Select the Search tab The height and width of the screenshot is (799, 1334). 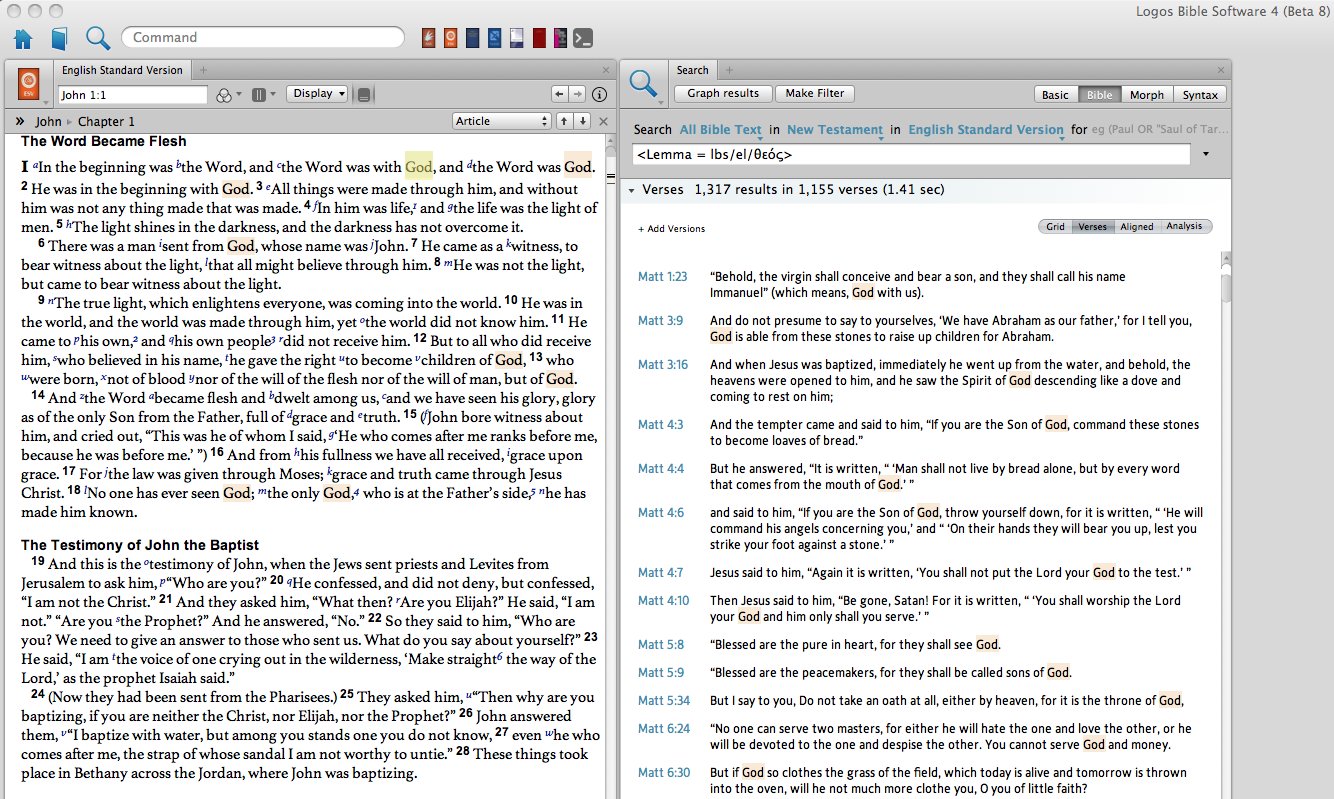coord(692,70)
